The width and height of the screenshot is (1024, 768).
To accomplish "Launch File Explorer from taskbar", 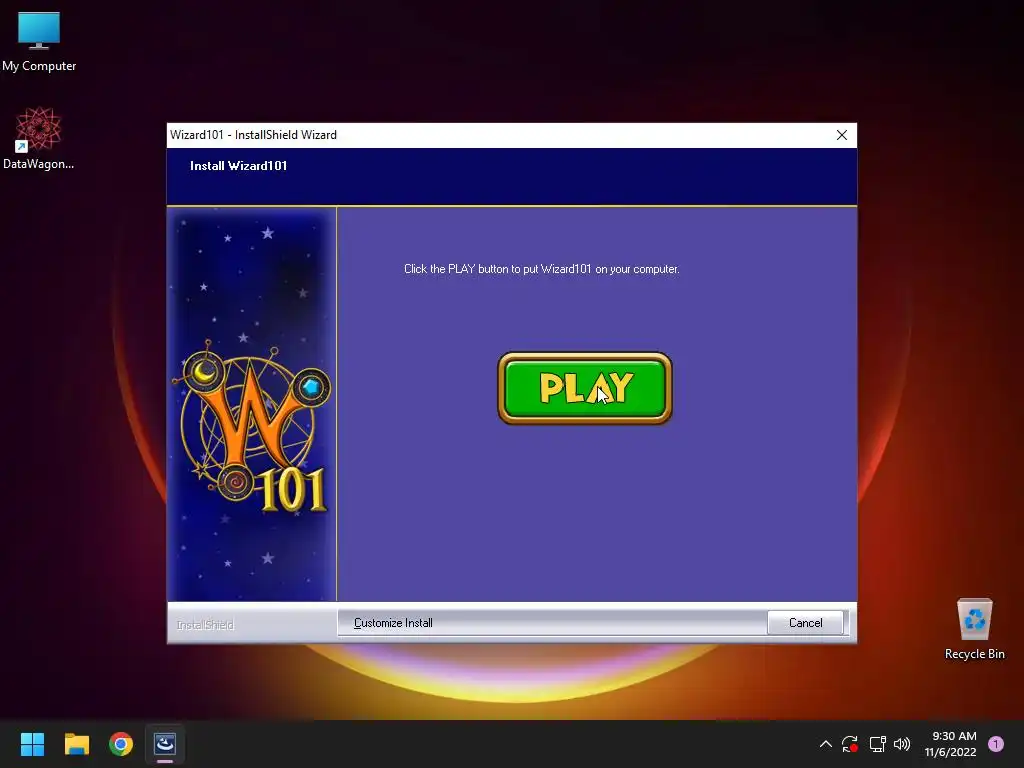I will (76, 744).
